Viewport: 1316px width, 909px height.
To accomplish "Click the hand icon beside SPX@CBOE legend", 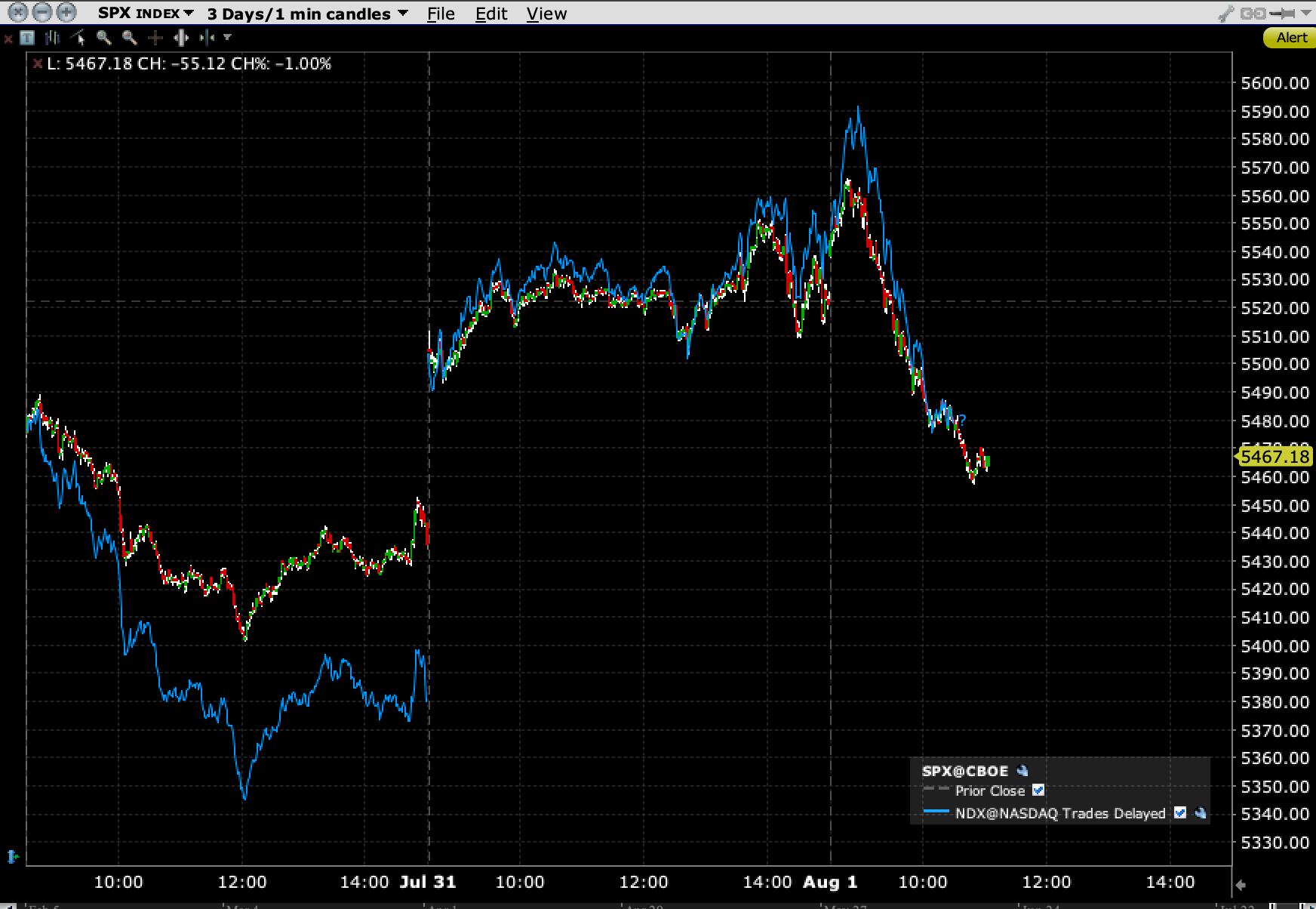I will click(1022, 771).
